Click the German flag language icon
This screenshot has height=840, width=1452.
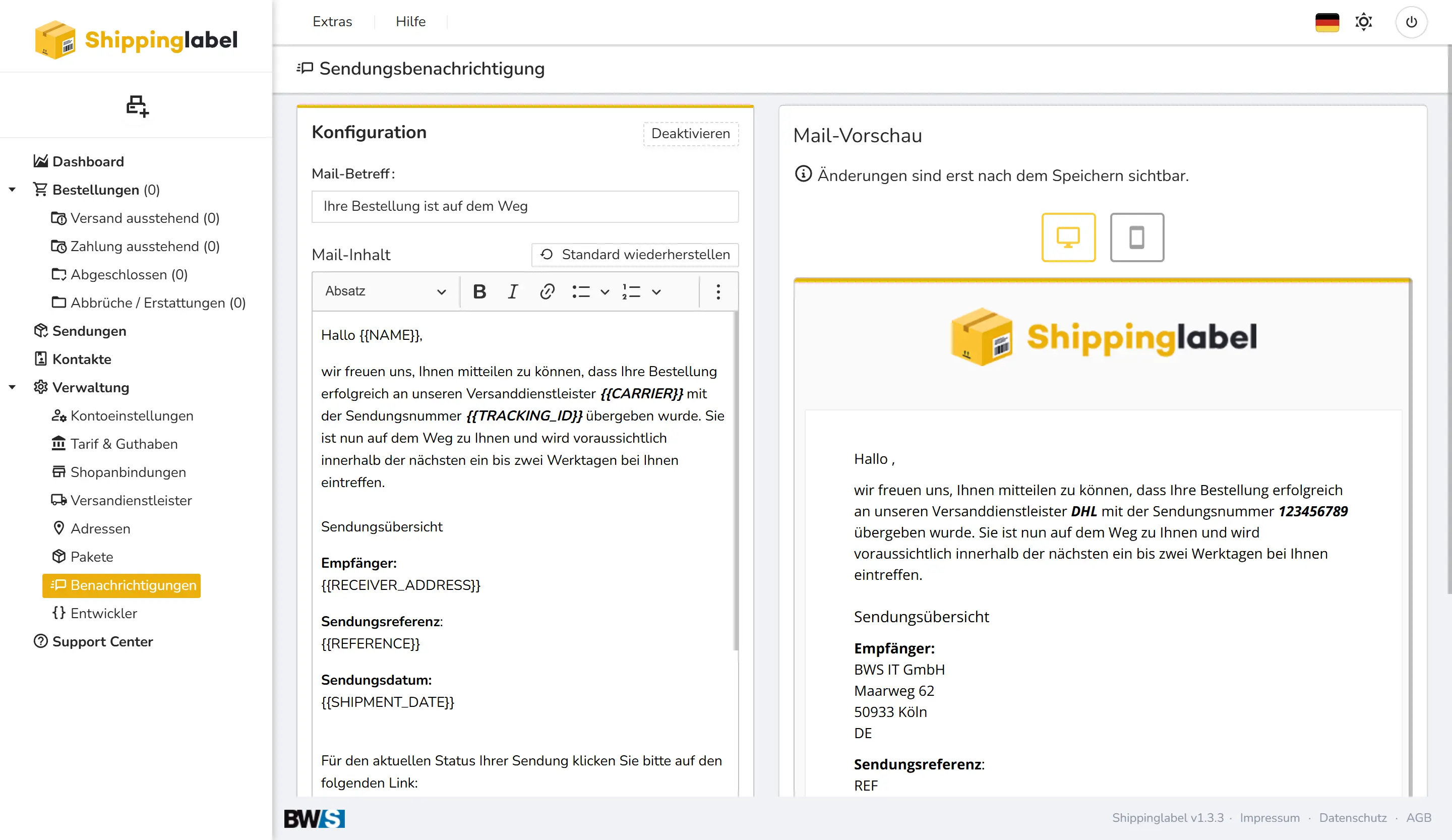click(x=1327, y=22)
